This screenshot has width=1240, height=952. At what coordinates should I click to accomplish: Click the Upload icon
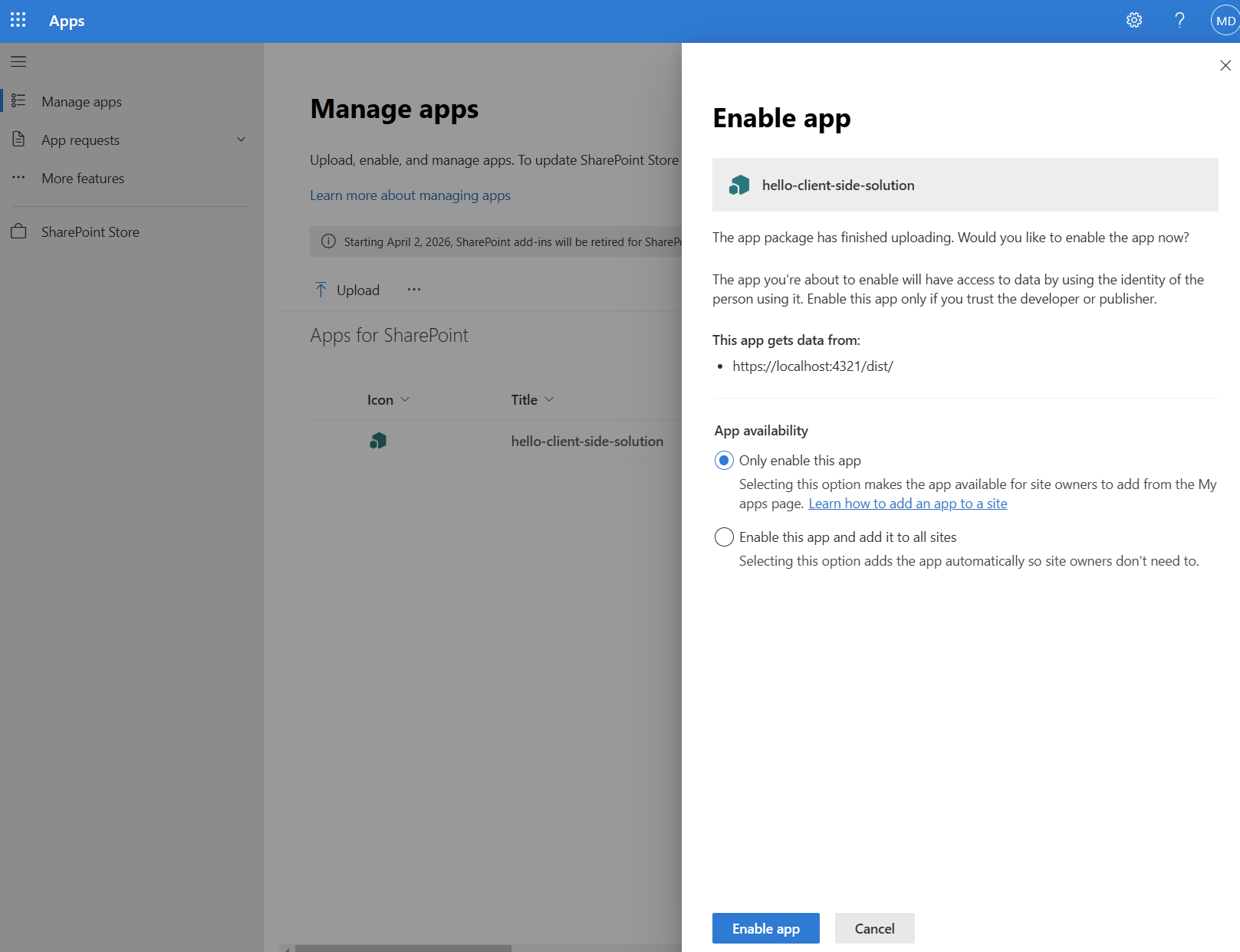point(323,289)
